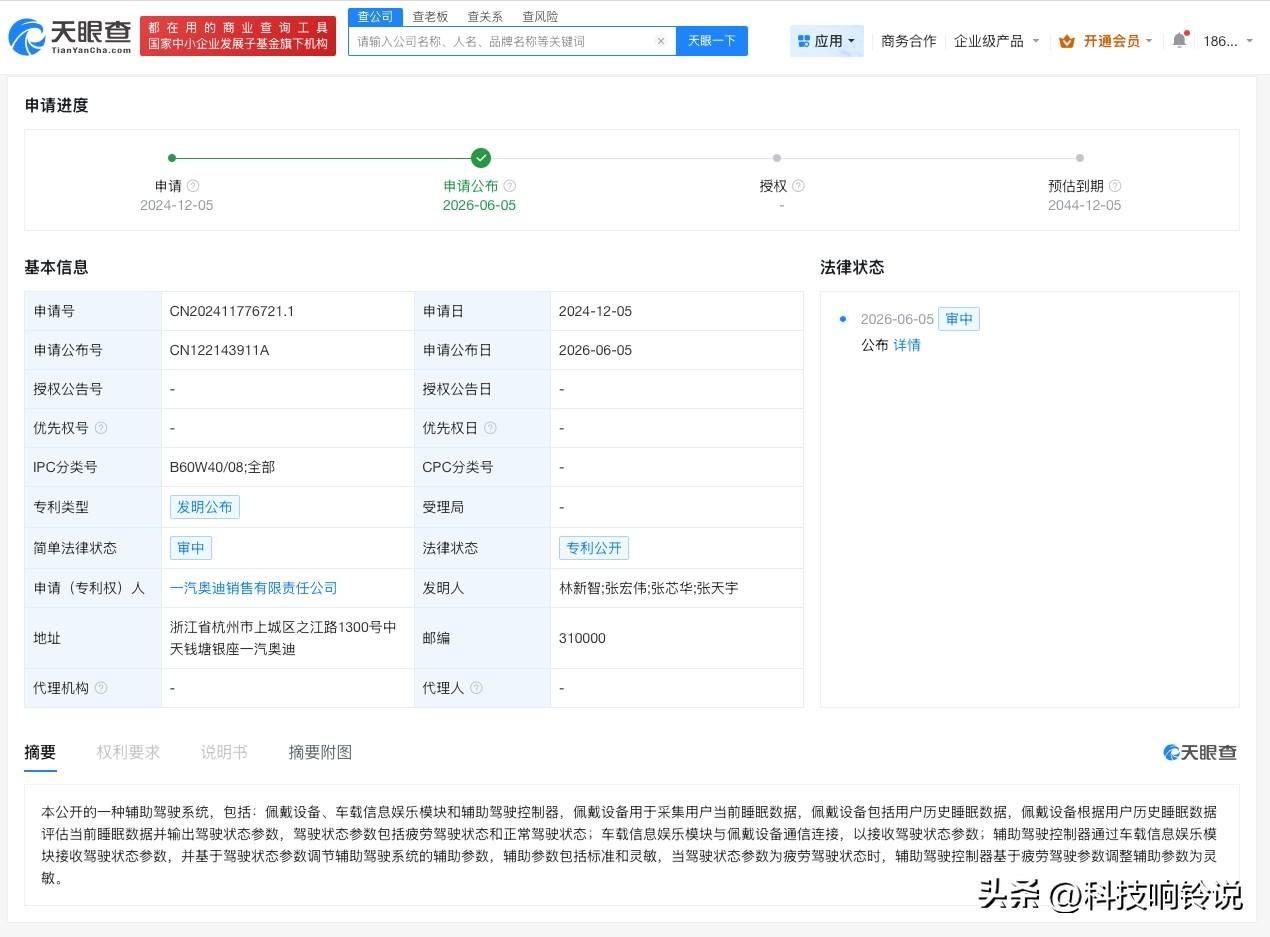Click postal code 310000
This screenshot has height=937, width=1270.
(x=582, y=638)
